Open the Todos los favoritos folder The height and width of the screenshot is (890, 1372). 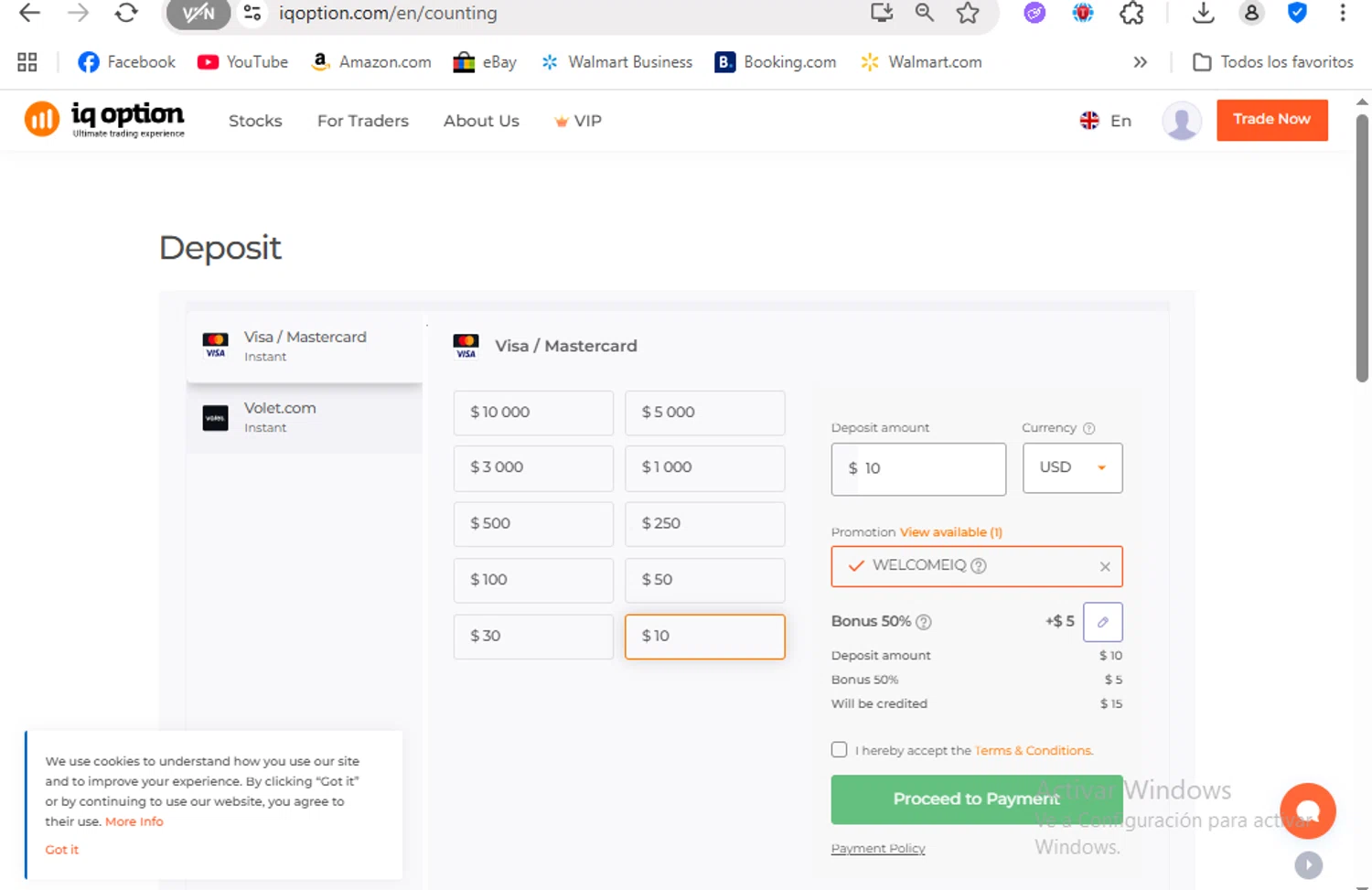1273,62
